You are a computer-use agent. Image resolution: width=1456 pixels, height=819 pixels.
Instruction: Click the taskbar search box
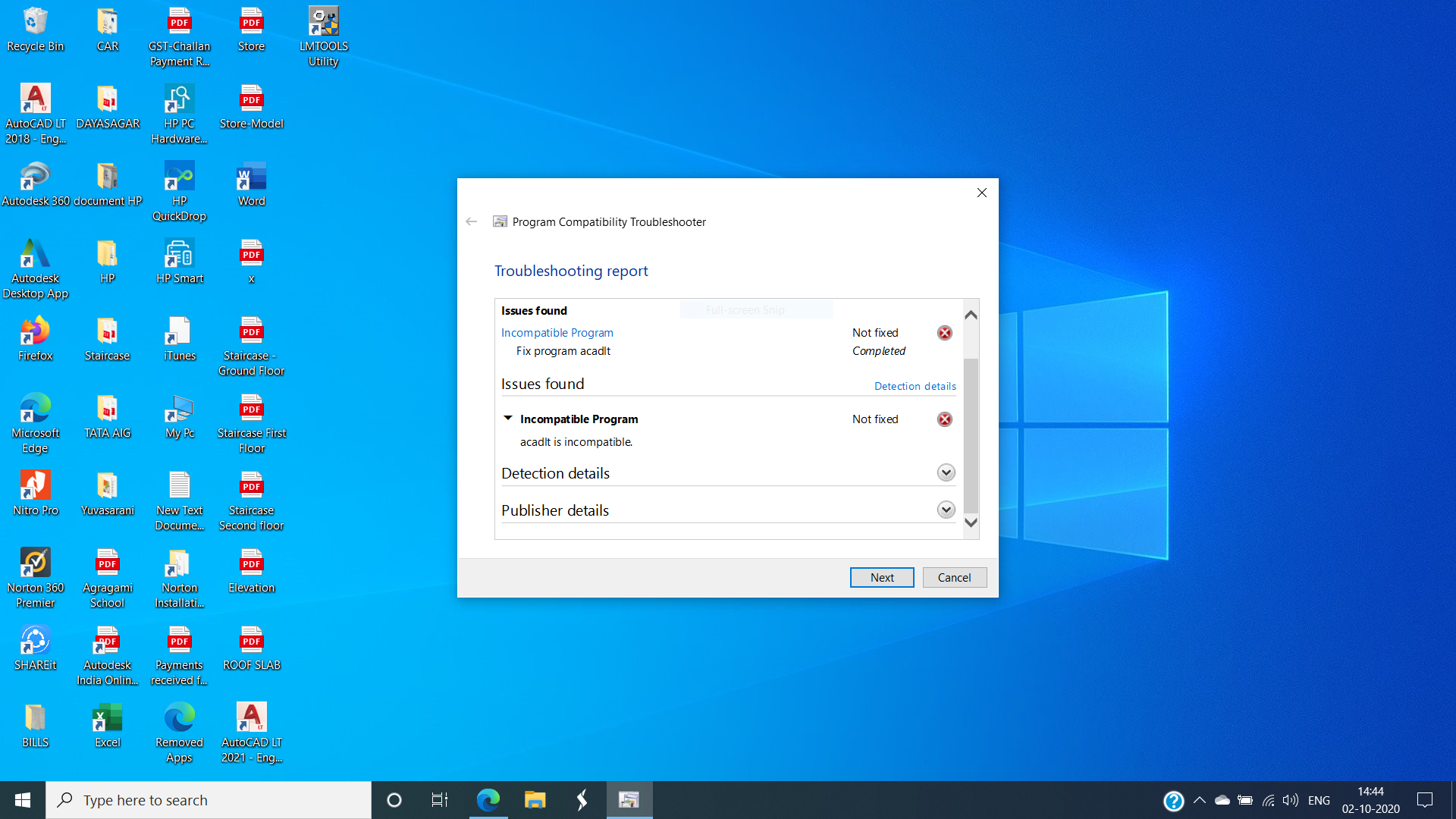209,799
